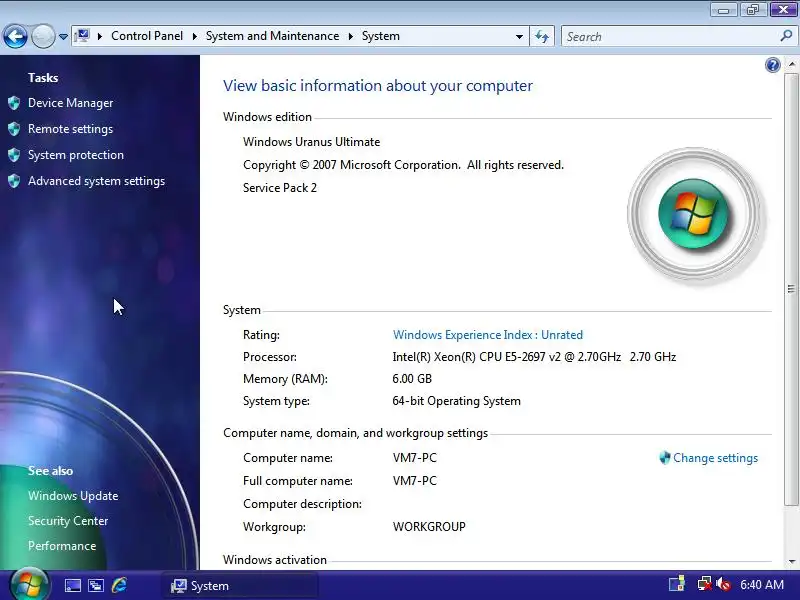
Task: Open the recent pages dropdown arrow
Action: pyautogui.click(x=63, y=37)
